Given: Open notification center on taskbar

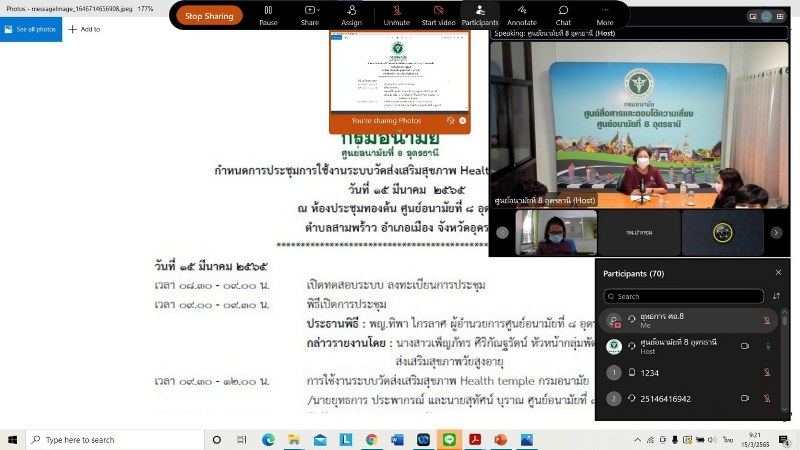Looking at the screenshot, I should (784, 439).
